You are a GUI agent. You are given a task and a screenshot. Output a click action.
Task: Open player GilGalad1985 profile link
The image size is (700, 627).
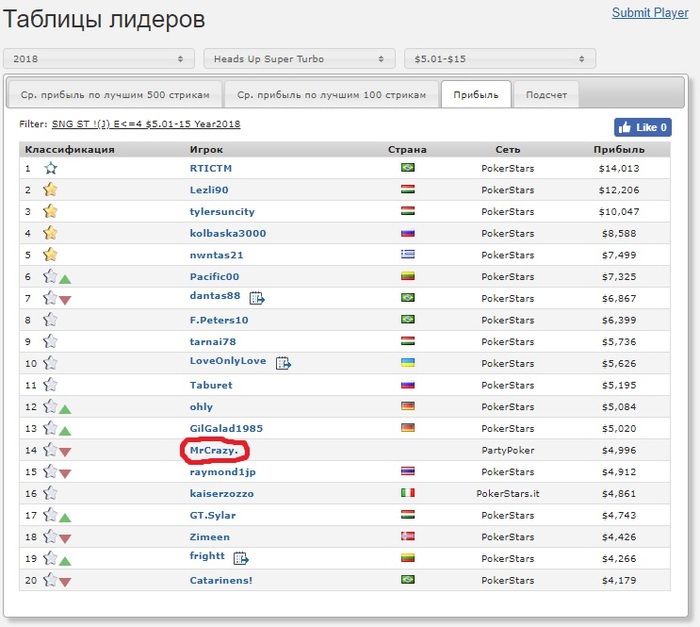[x=226, y=428]
